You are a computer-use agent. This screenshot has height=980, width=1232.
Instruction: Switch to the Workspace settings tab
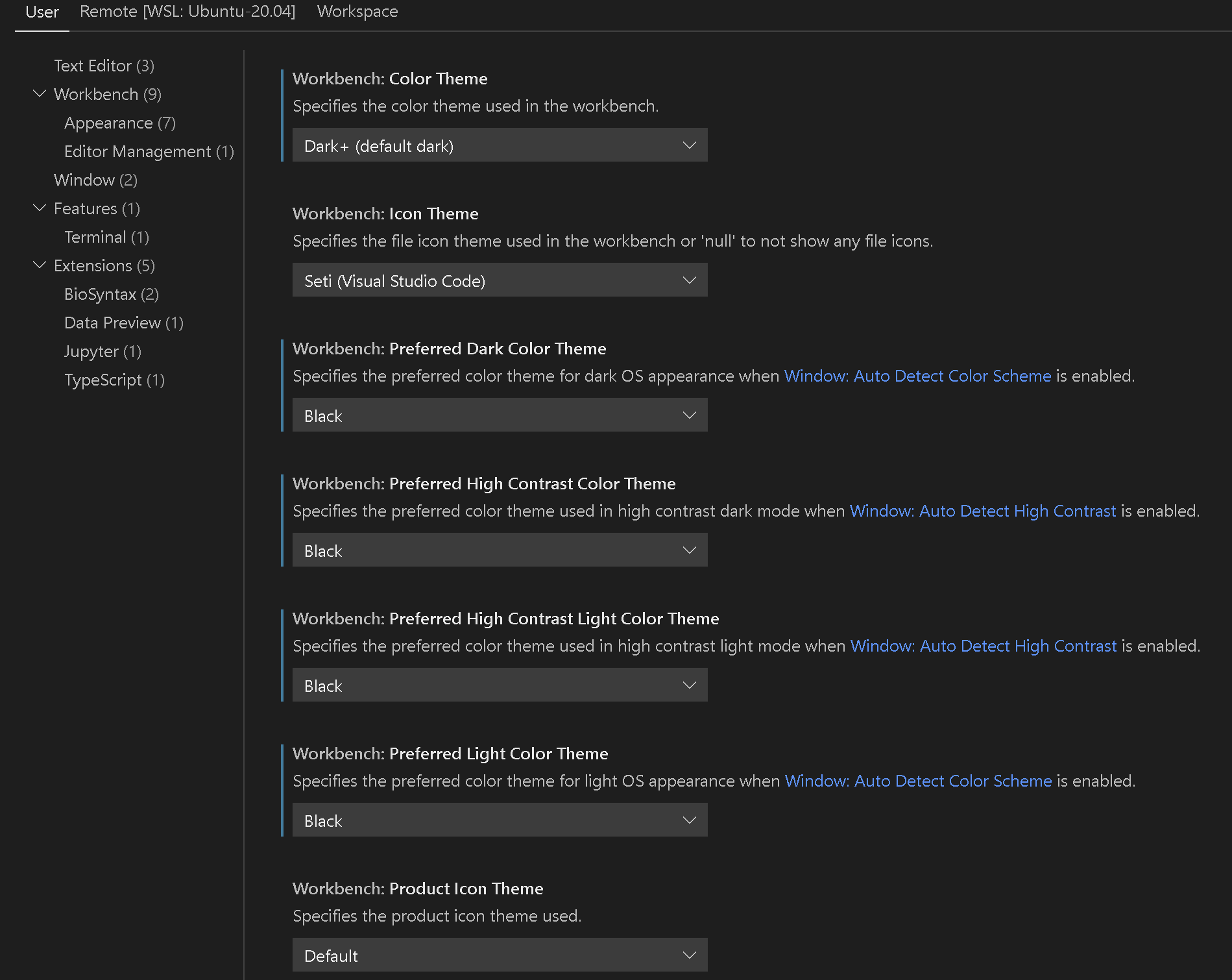tap(357, 11)
